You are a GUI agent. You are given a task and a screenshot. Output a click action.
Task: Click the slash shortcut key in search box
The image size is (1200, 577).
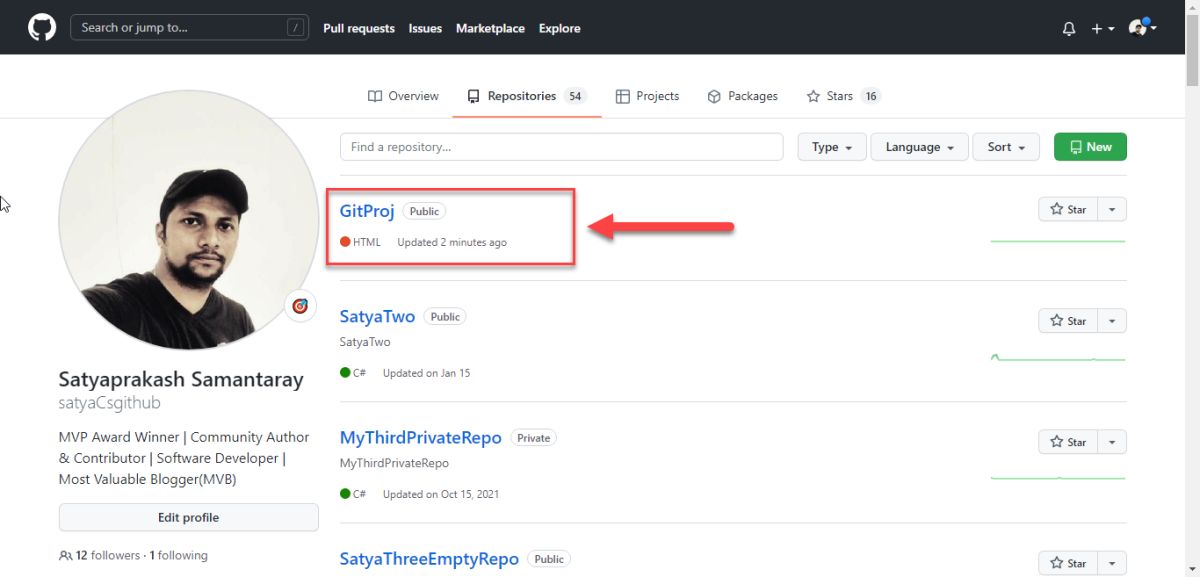click(295, 28)
